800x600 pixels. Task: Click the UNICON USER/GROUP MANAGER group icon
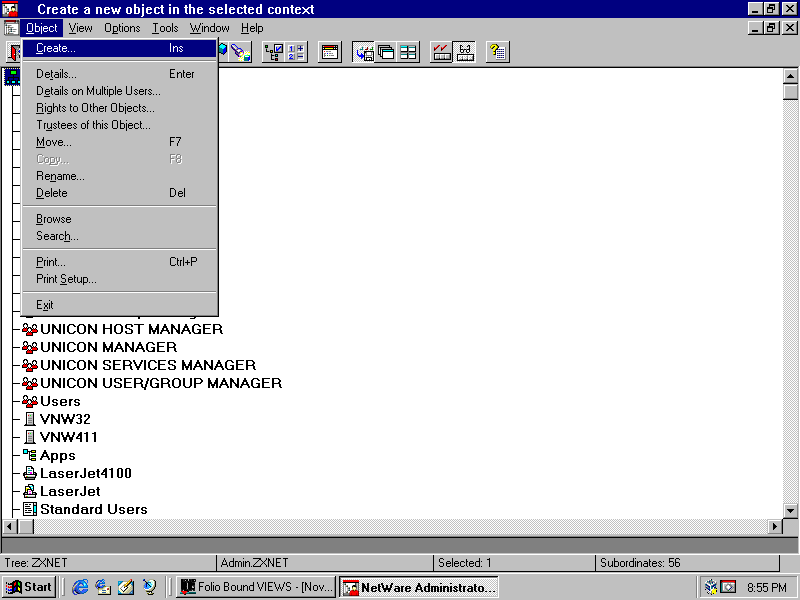(x=30, y=383)
